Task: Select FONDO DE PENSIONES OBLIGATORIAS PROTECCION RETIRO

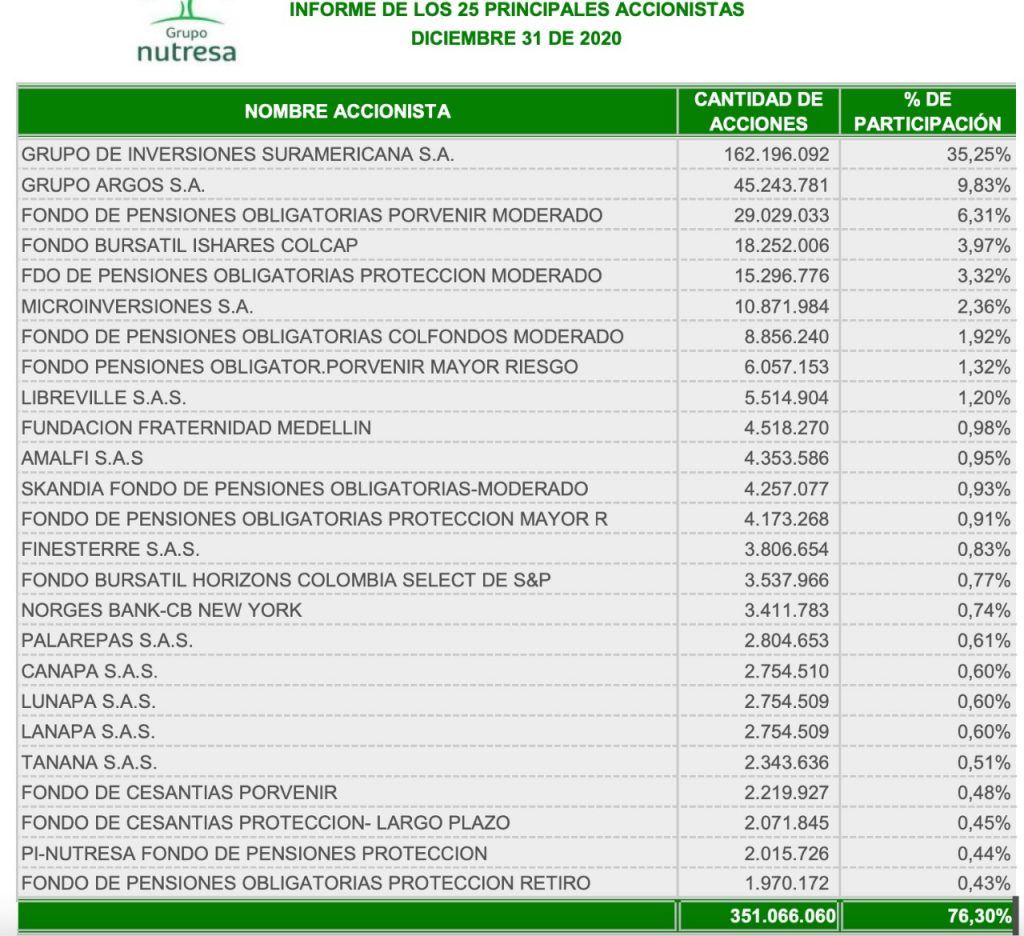Action: pyautogui.click(x=306, y=883)
